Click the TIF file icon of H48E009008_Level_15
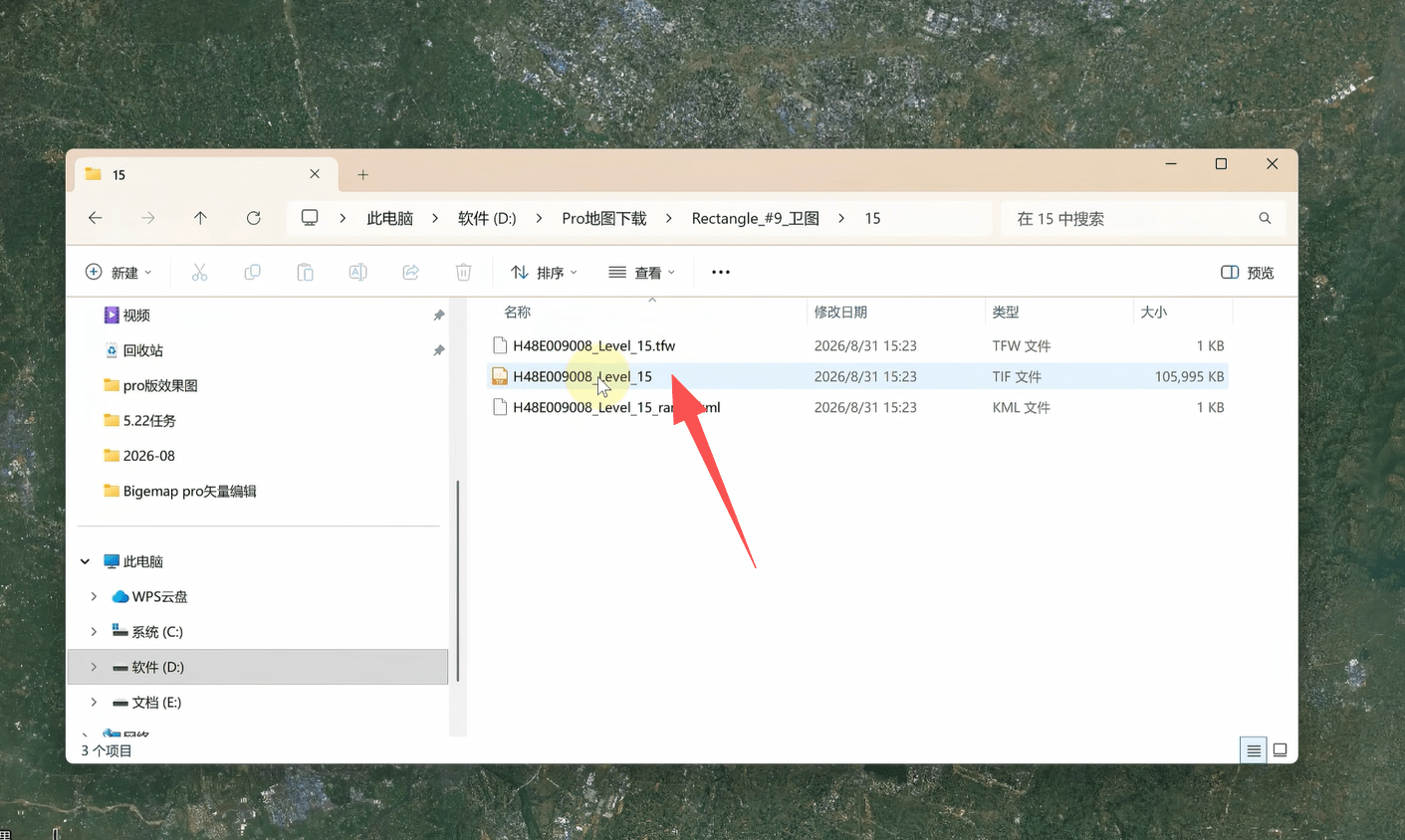Viewport: 1405px width, 840px height. [x=500, y=376]
